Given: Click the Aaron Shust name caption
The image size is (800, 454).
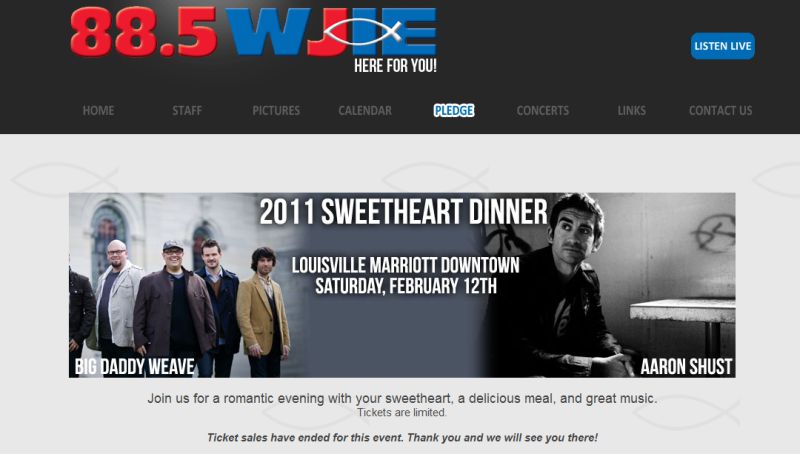Looking at the screenshot, I should pos(686,366).
